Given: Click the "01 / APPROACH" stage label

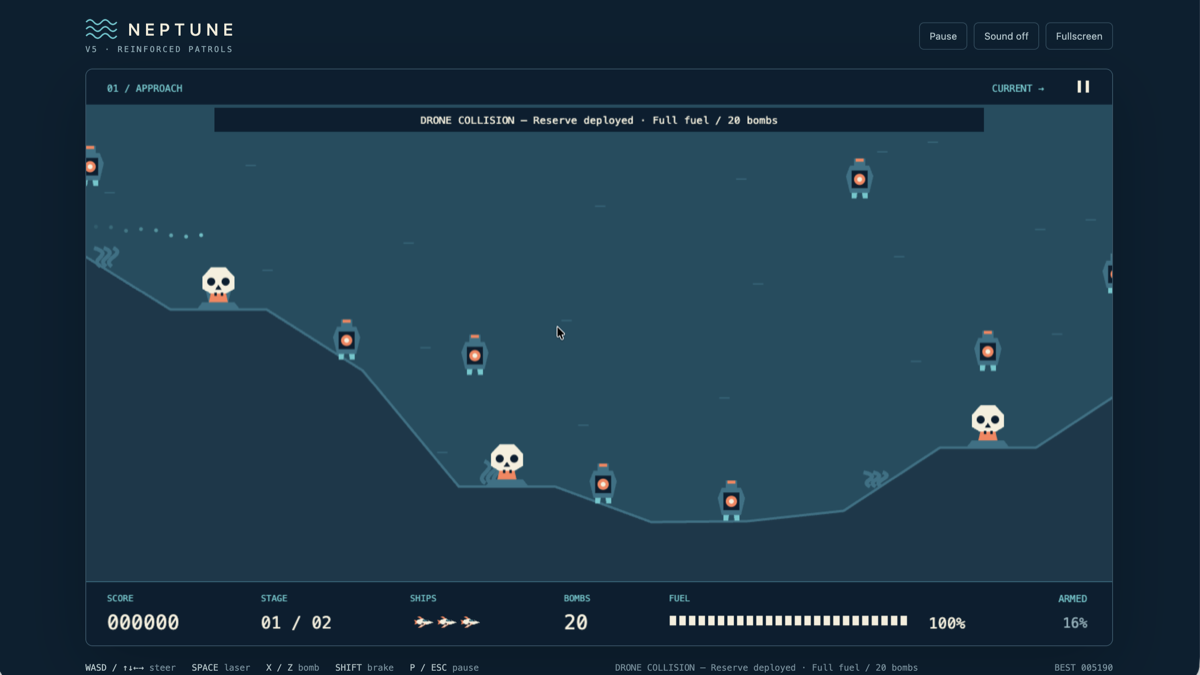Looking at the screenshot, I should (145, 88).
